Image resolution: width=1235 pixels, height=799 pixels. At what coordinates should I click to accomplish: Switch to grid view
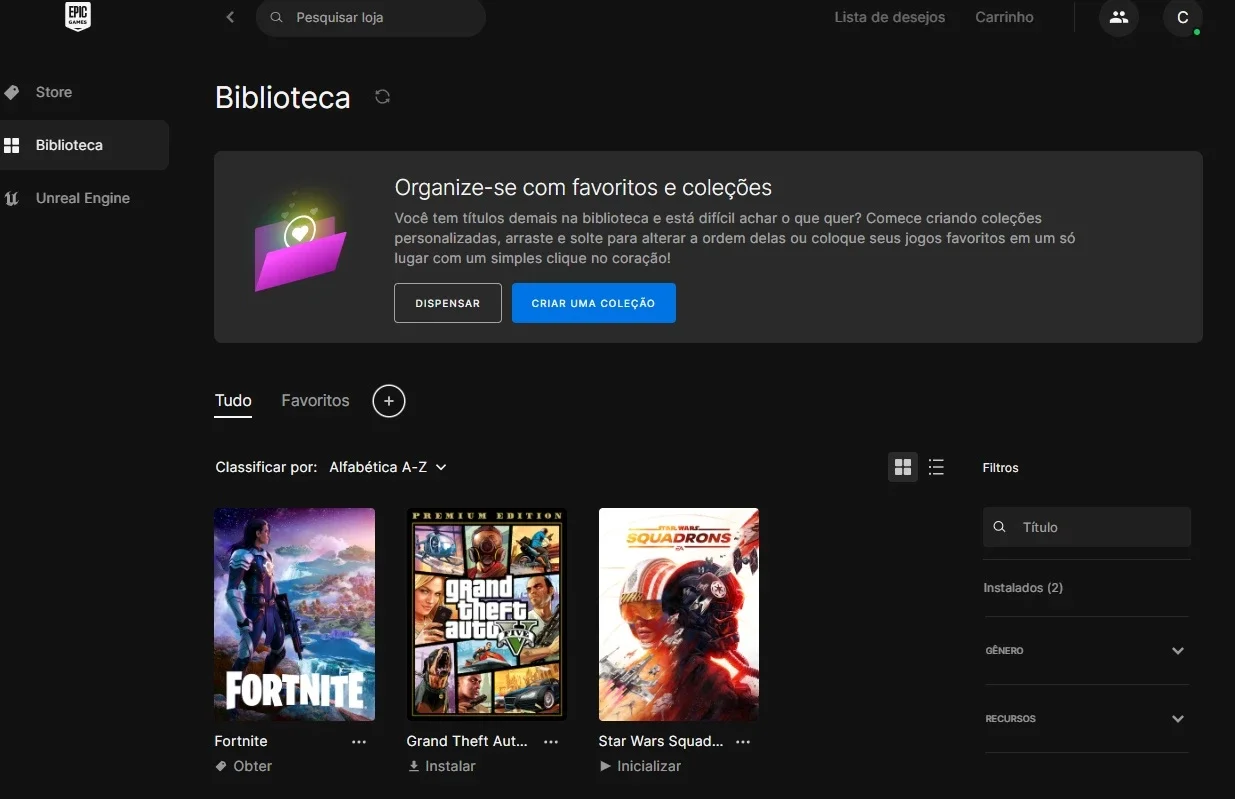tap(903, 467)
